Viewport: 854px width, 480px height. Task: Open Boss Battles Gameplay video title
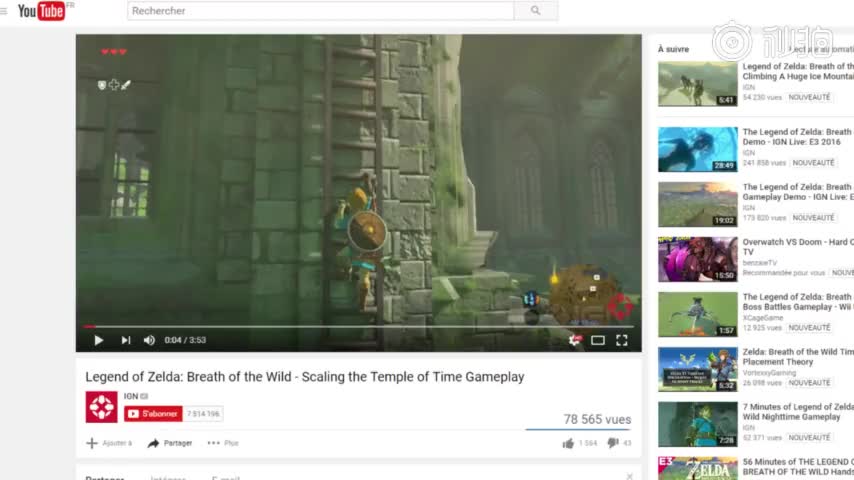[x=798, y=302]
